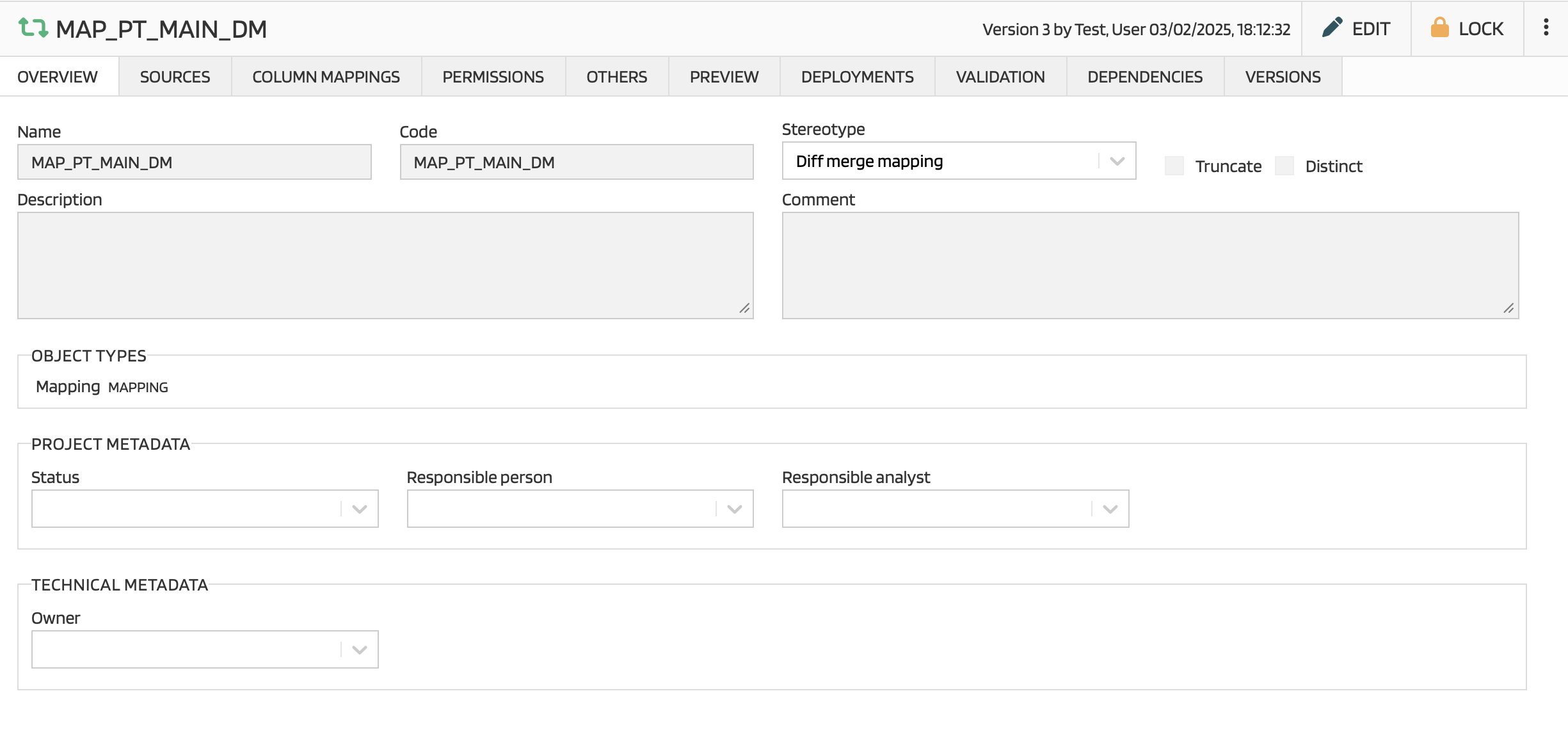Open the Status dropdown
This screenshot has width=1568, height=746.
point(359,509)
